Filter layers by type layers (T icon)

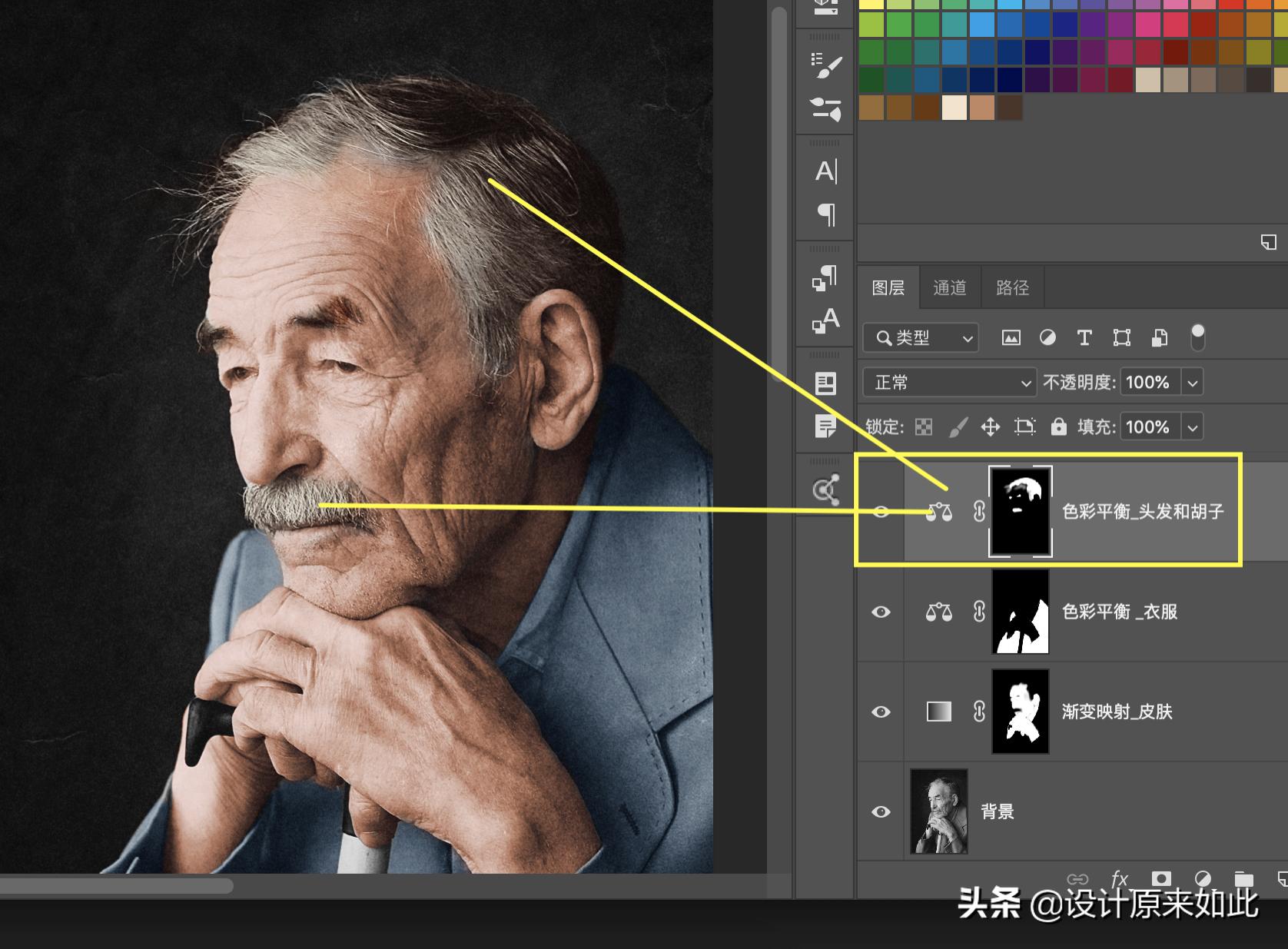[1084, 338]
